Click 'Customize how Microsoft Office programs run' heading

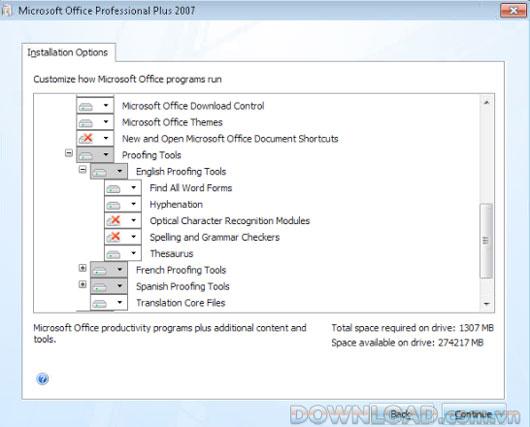pyautogui.click(x=127, y=79)
